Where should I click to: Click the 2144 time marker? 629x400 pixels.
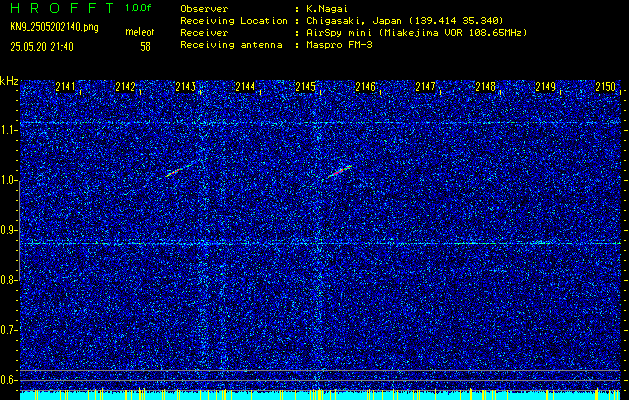[x=245, y=87]
